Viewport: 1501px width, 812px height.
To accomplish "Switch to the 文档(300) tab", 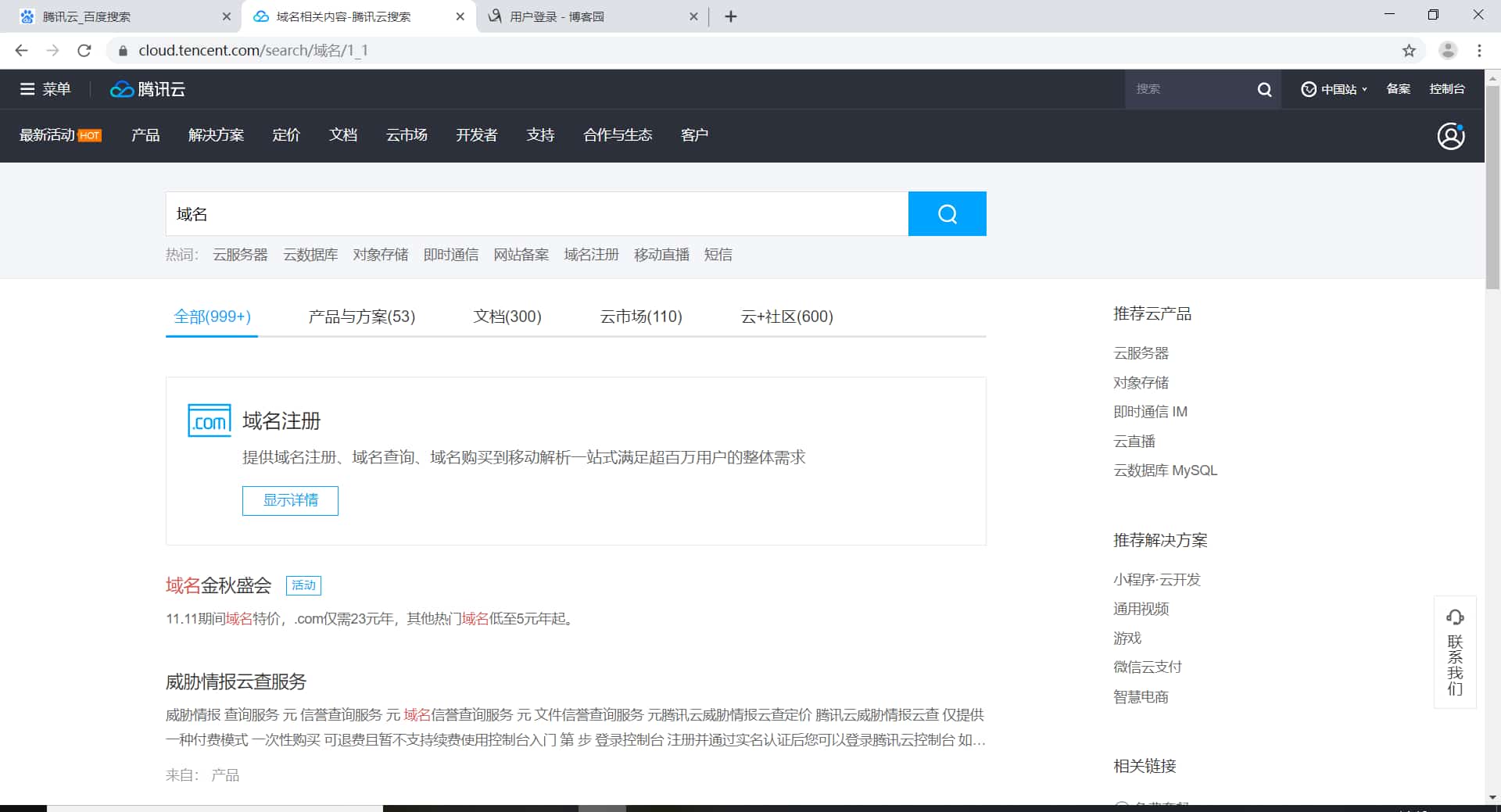I will click(x=507, y=317).
